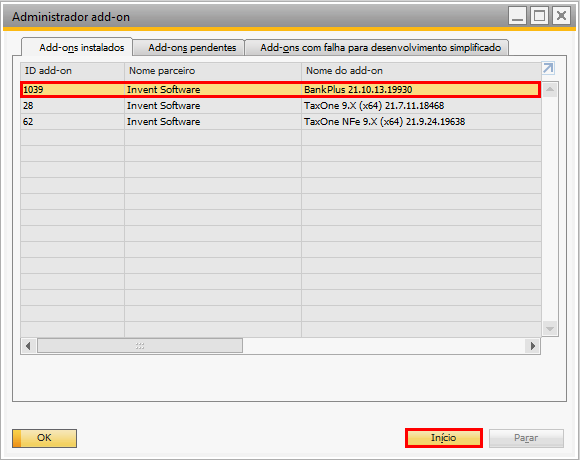Image resolution: width=580 pixels, height=460 pixels.
Task: Click the horizontal scrollbar right arrow
Action: (533, 346)
